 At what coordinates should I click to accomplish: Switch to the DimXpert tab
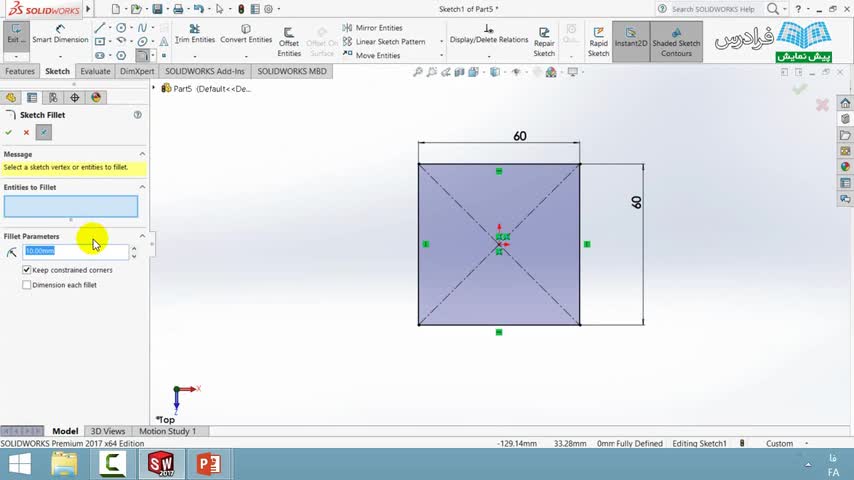click(137, 71)
